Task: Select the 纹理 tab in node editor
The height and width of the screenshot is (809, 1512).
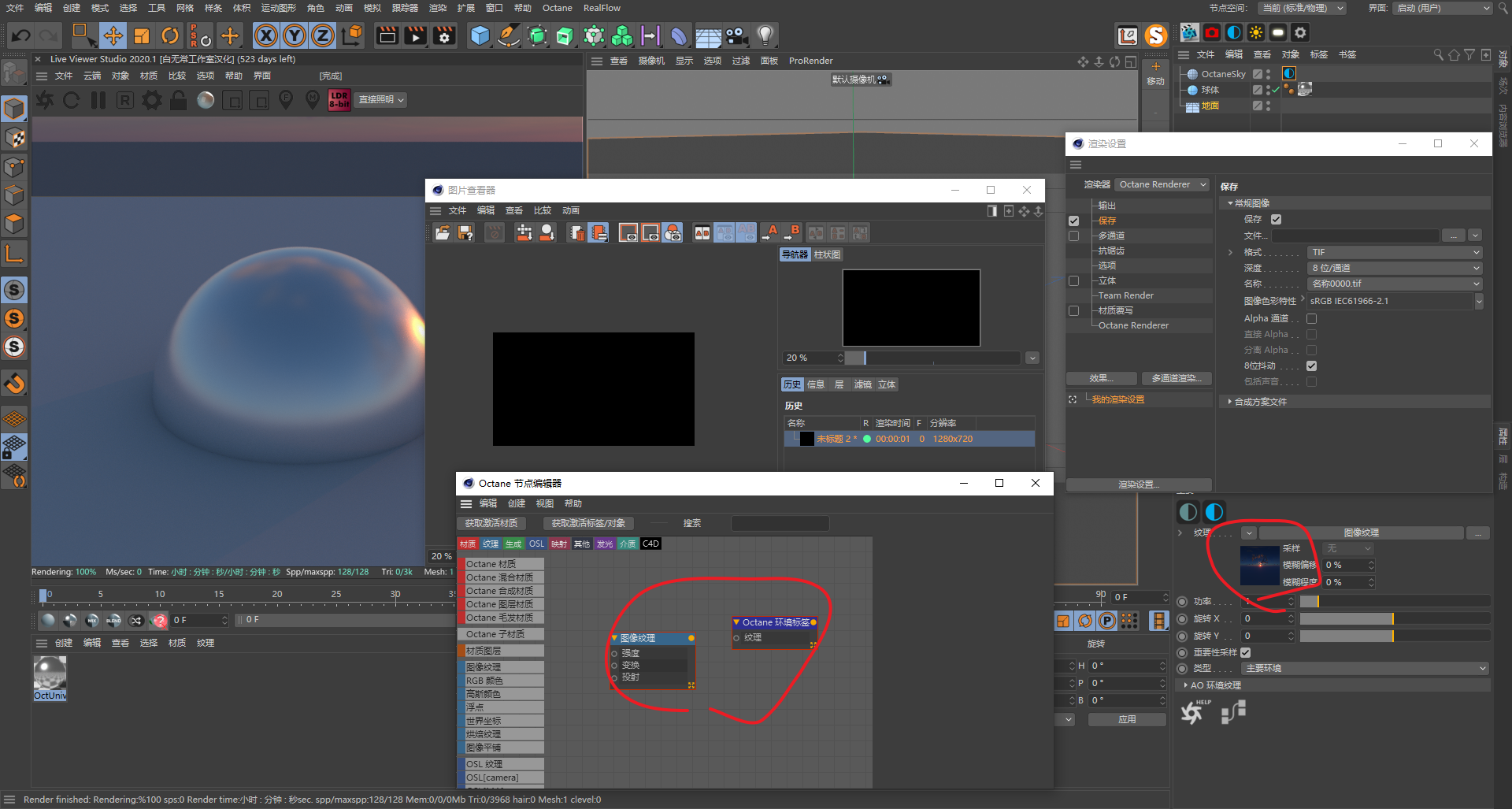Action: pos(491,544)
